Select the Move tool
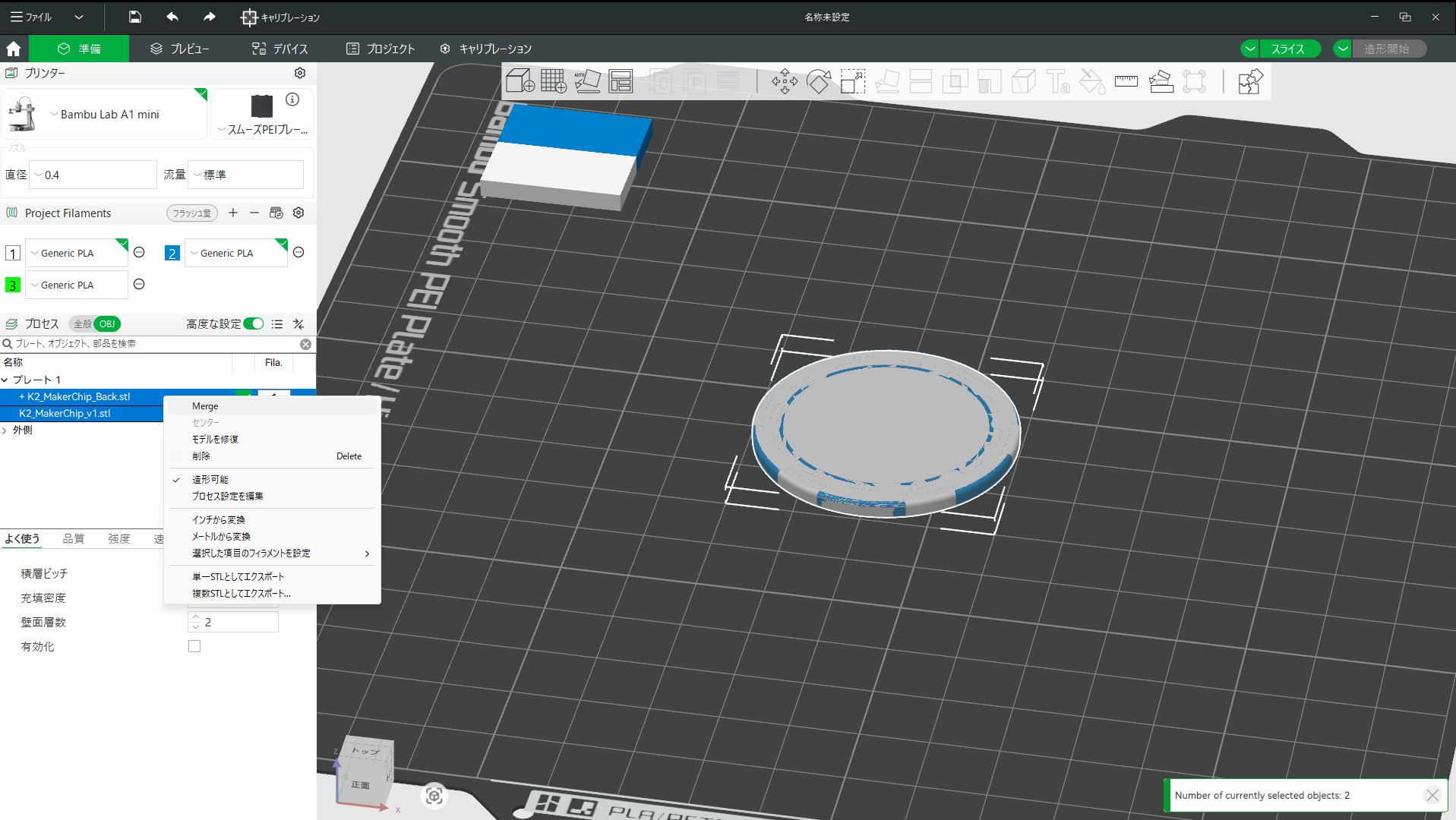The height and width of the screenshot is (820, 1456). click(x=785, y=81)
